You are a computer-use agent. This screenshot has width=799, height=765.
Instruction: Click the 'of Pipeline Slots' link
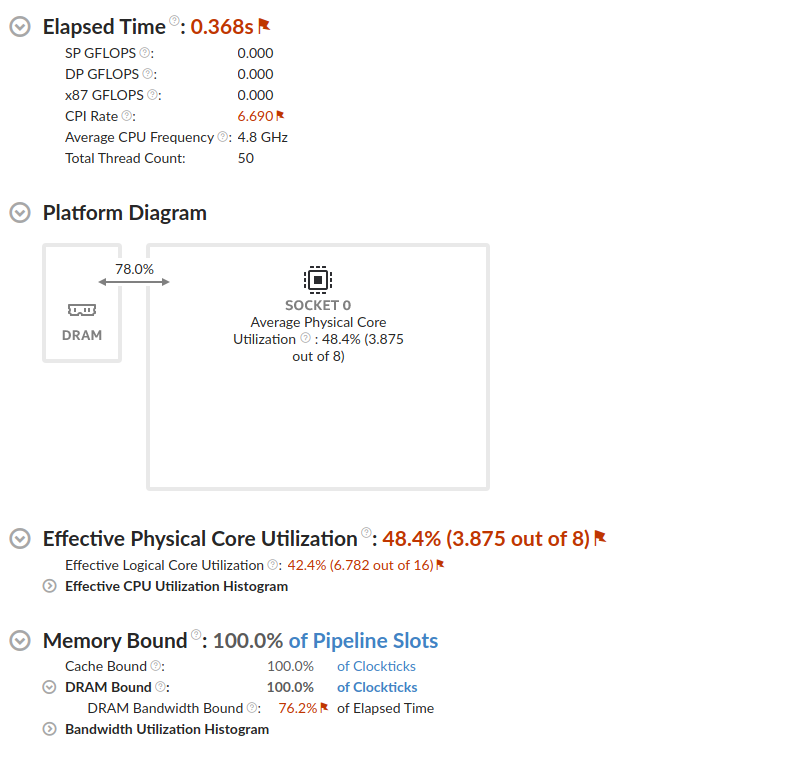[363, 640]
